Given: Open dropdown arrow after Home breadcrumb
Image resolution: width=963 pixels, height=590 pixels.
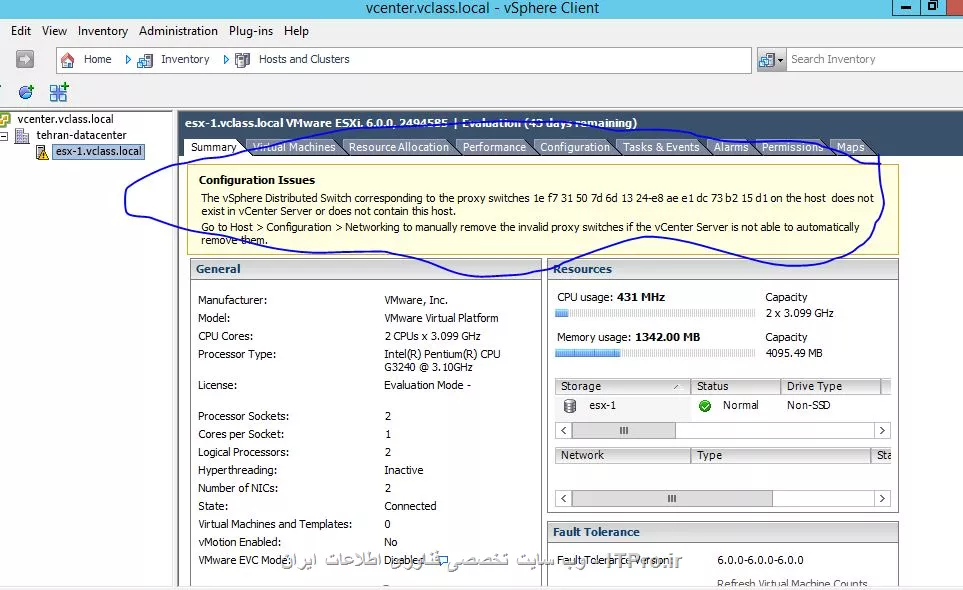Looking at the screenshot, I should click(x=128, y=60).
